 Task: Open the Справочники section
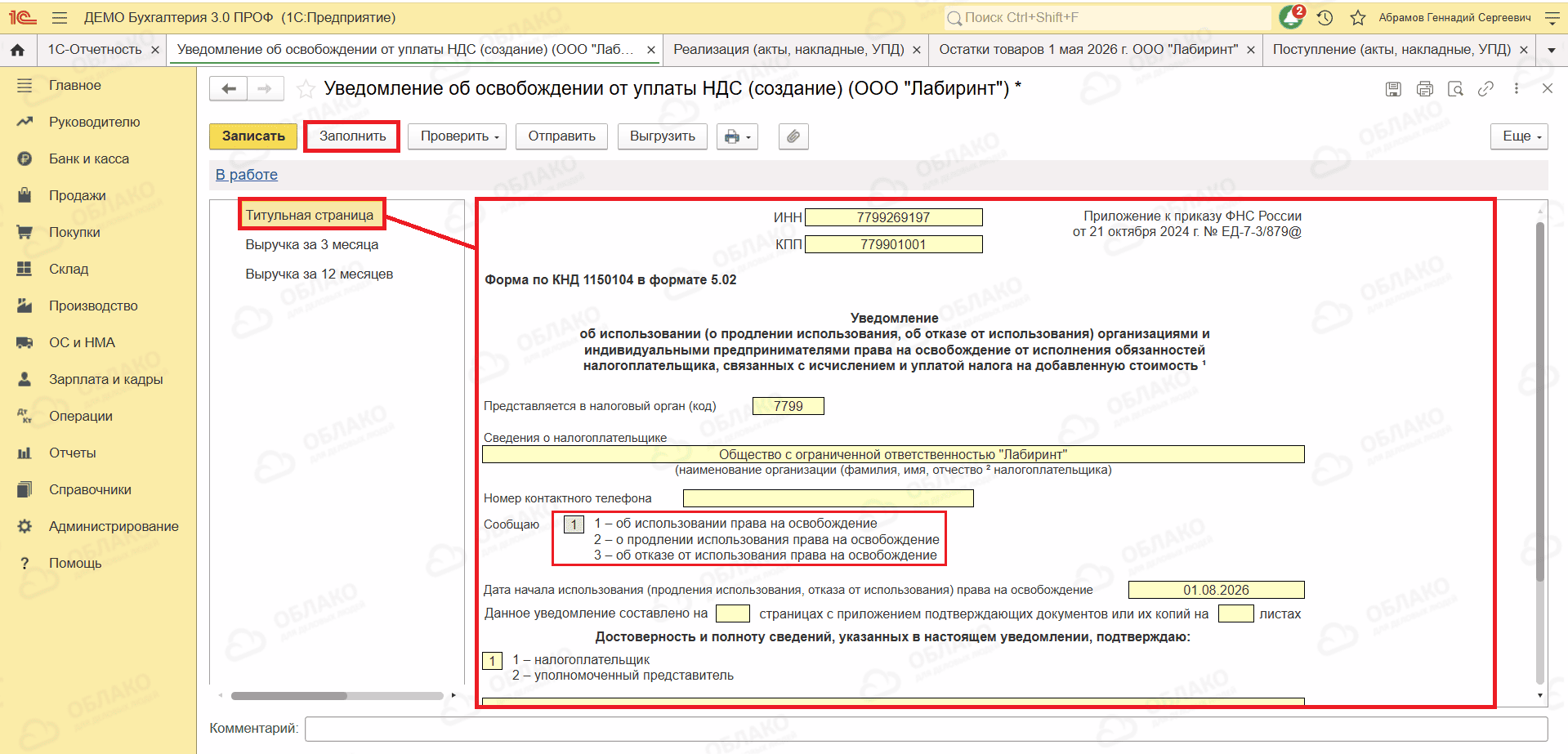click(x=90, y=489)
